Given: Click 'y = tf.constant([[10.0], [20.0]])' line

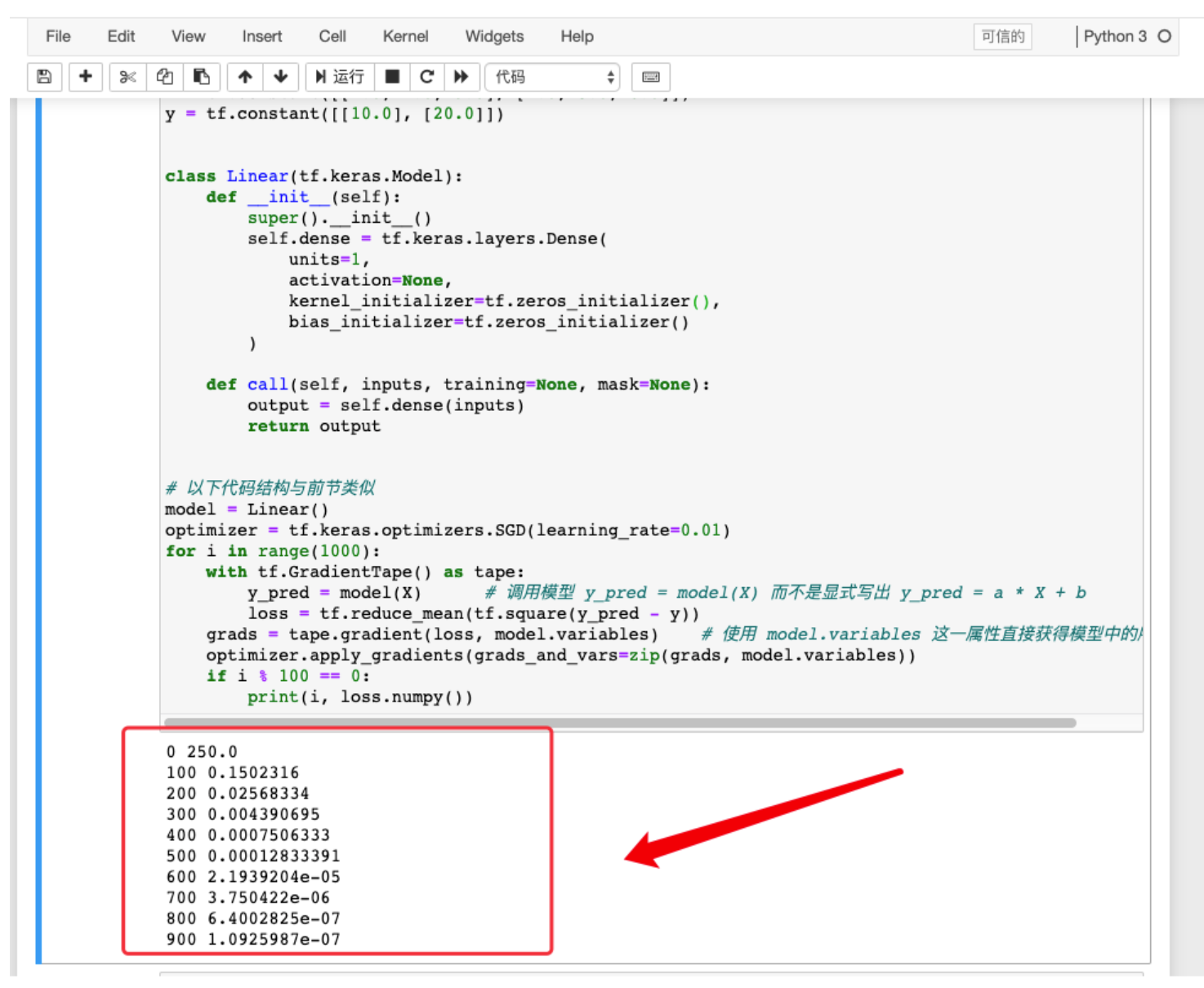Looking at the screenshot, I should click(x=334, y=113).
